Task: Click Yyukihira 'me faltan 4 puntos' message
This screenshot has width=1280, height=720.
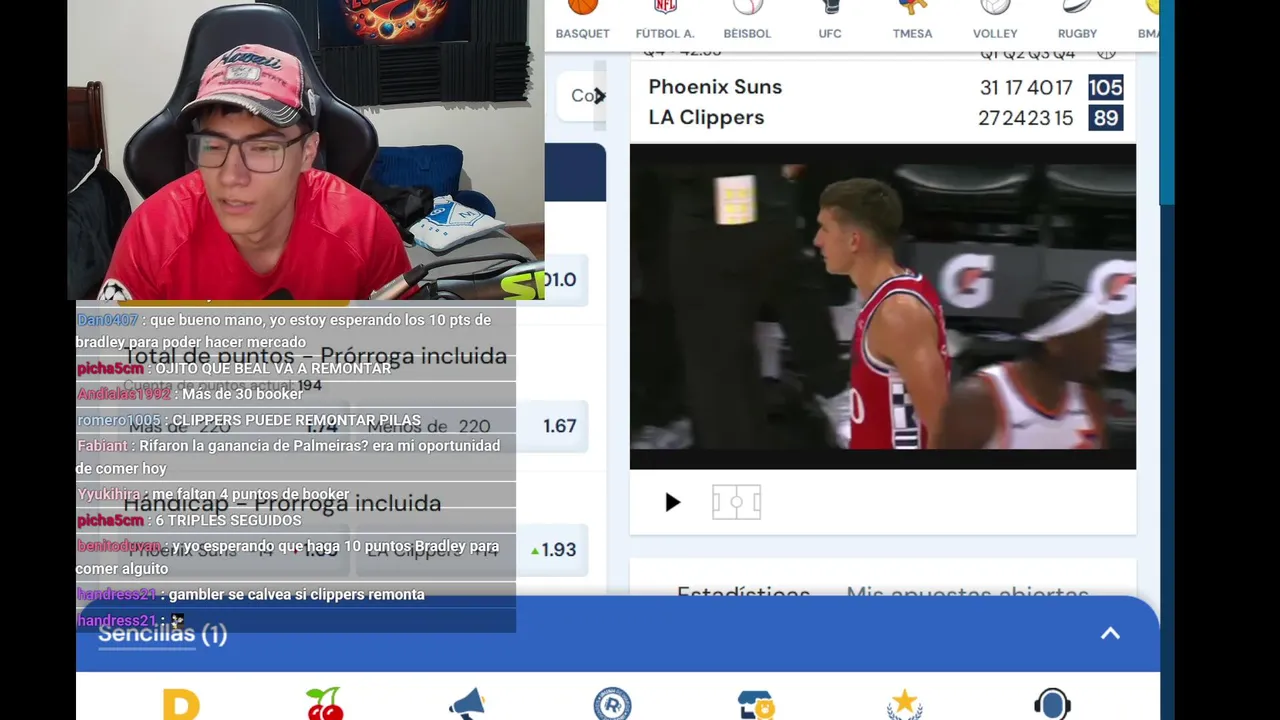Action: tap(296, 494)
